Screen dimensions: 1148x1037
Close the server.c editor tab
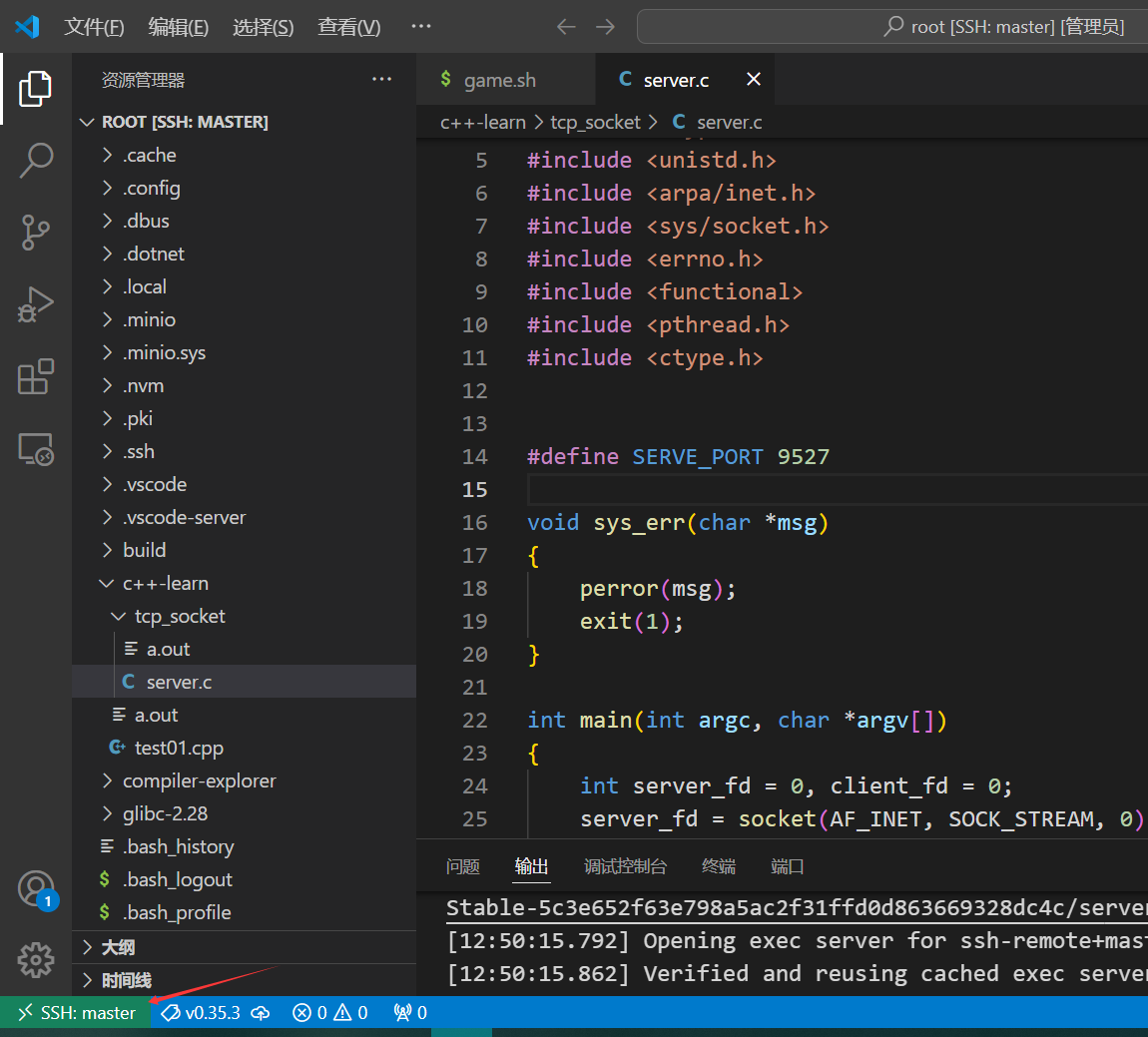[x=754, y=79]
